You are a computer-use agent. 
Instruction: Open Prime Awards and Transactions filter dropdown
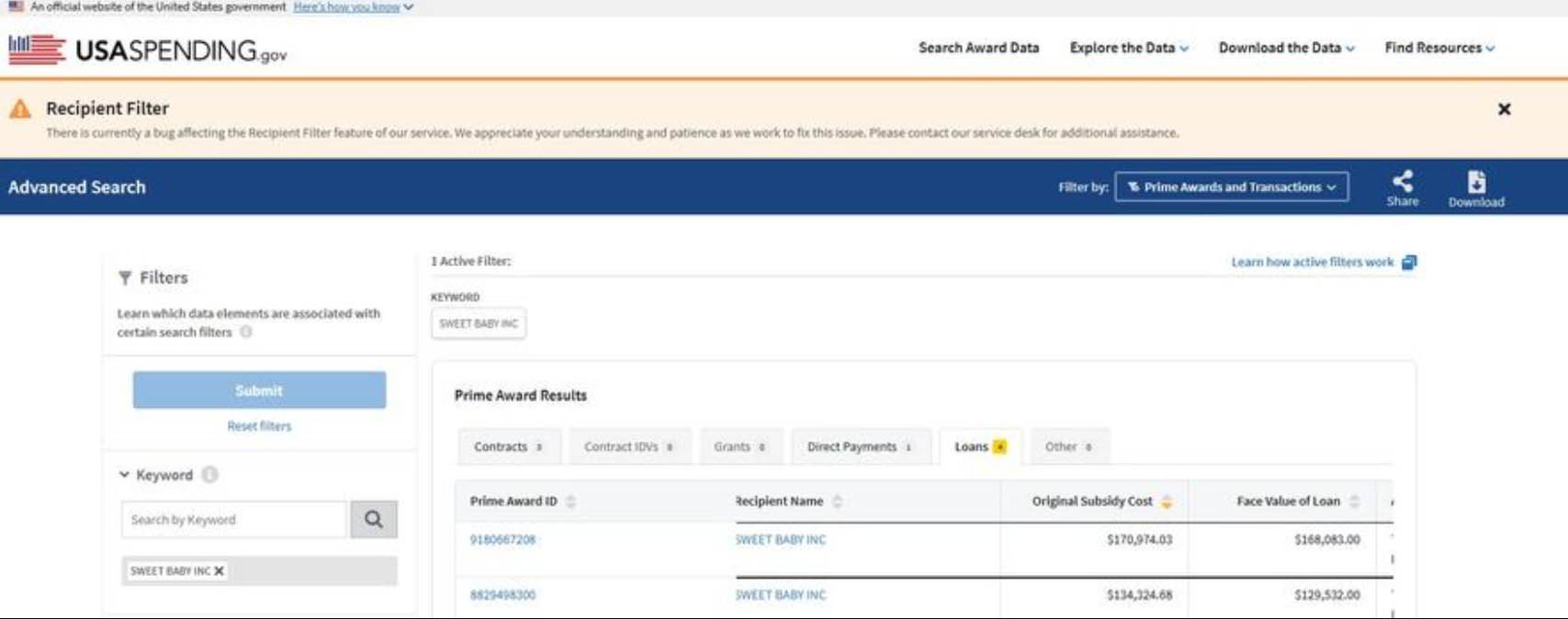(1231, 186)
